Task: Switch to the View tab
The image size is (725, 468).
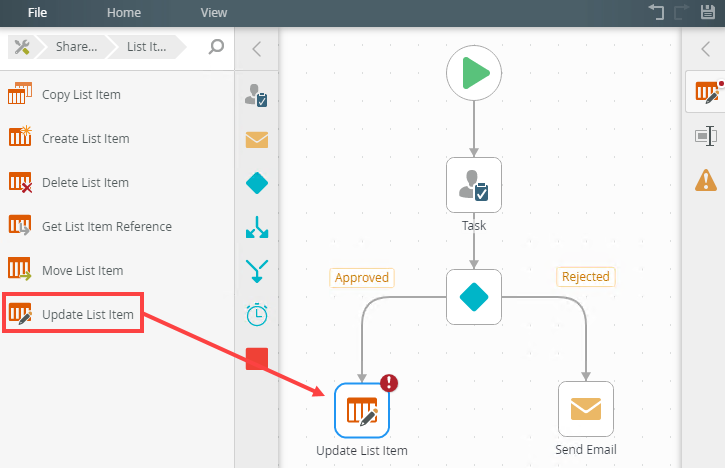Action: [214, 12]
